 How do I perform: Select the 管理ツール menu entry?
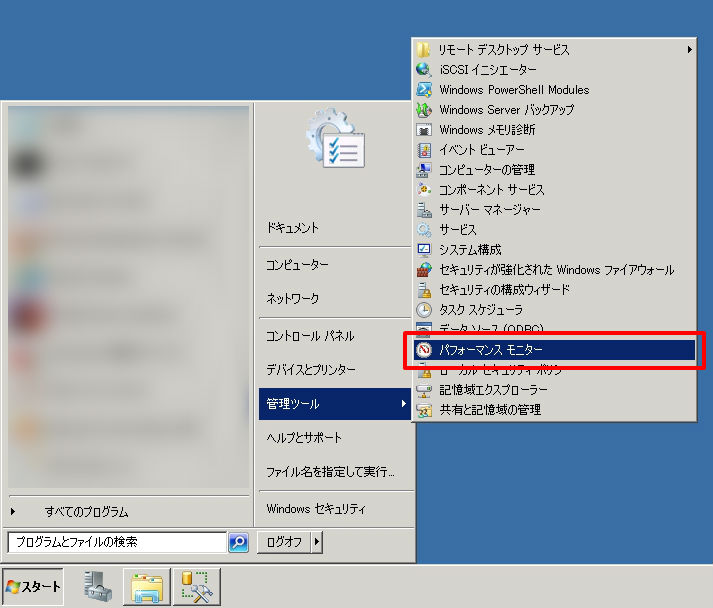pos(335,404)
